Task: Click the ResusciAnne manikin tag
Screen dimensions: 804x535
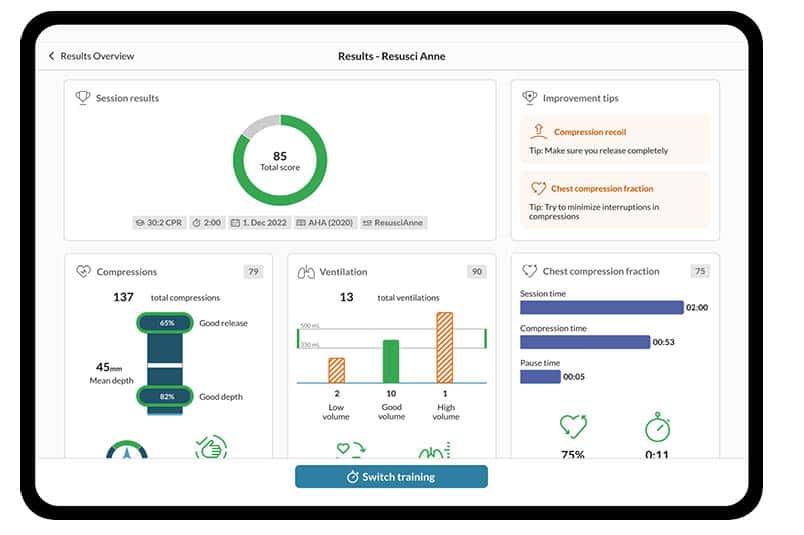Action: 394,223
